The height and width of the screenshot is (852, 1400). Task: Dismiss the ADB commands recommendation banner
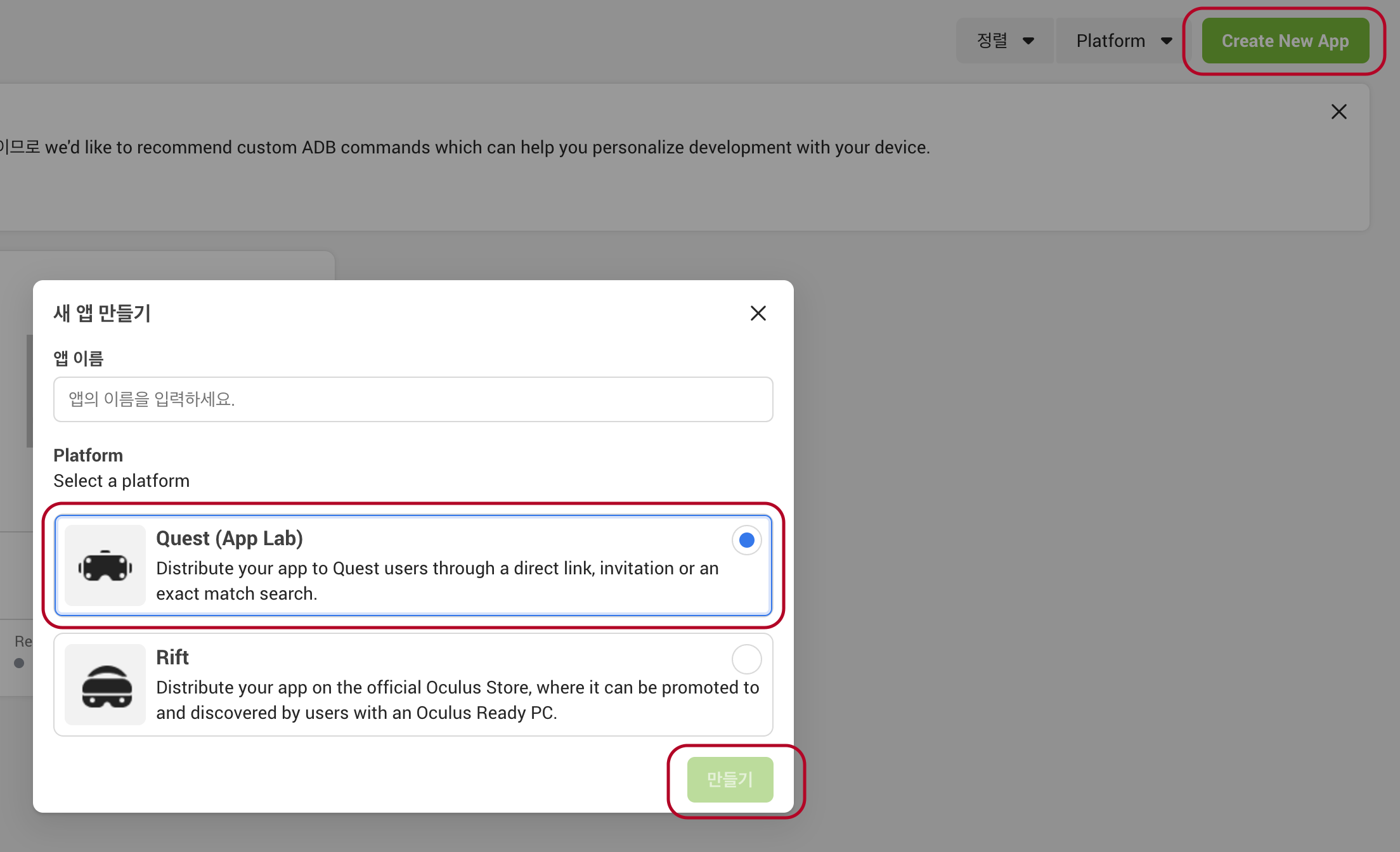click(x=1338, y=112)
